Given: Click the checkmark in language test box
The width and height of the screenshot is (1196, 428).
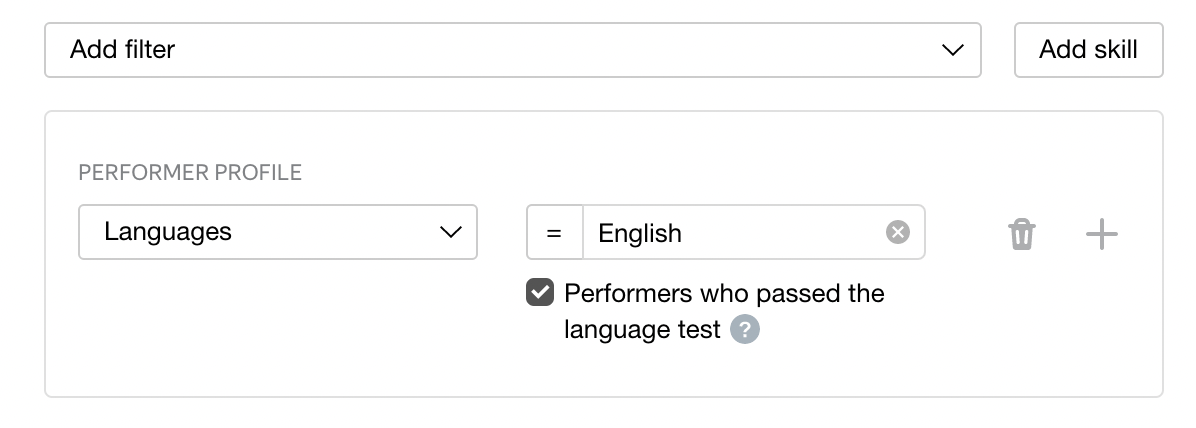Looking at the screenshot, I should point(540,292).
